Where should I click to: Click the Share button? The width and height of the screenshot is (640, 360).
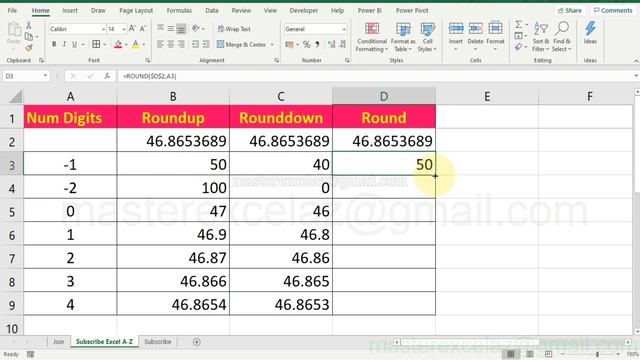click(x=570, y=10)
